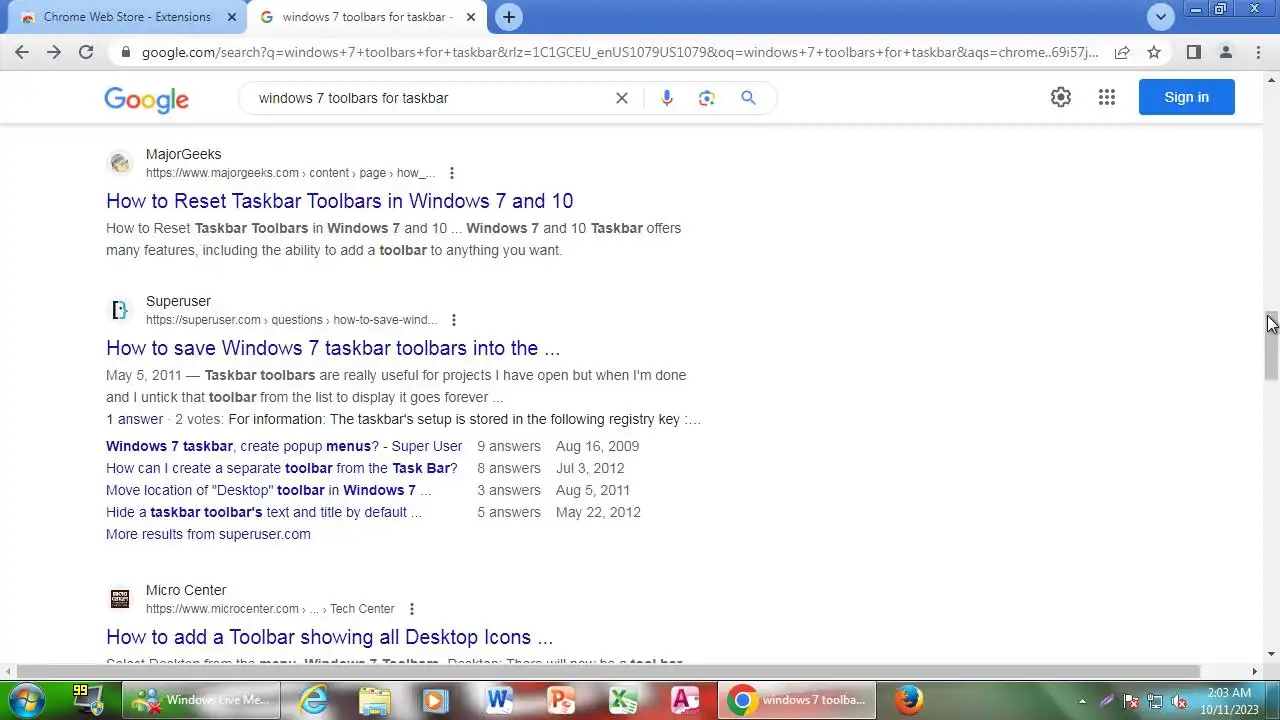
Task: Start a voice search
Action: (667, 98)
